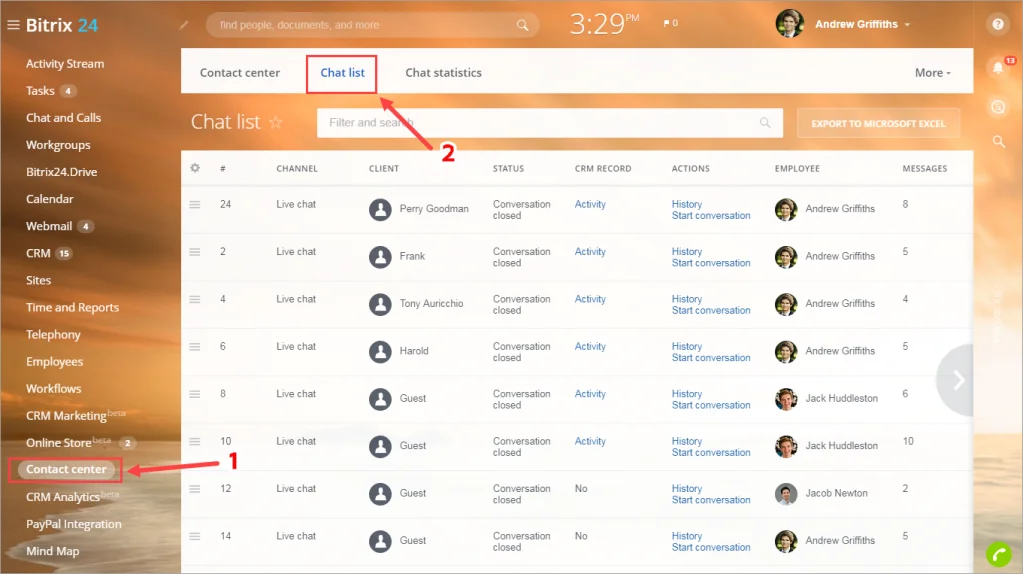The width and height of the screenshot is (1023, 574).
Task: Open the hamburger menu next to Bitrix 24 logo
Action: [13, 25]
